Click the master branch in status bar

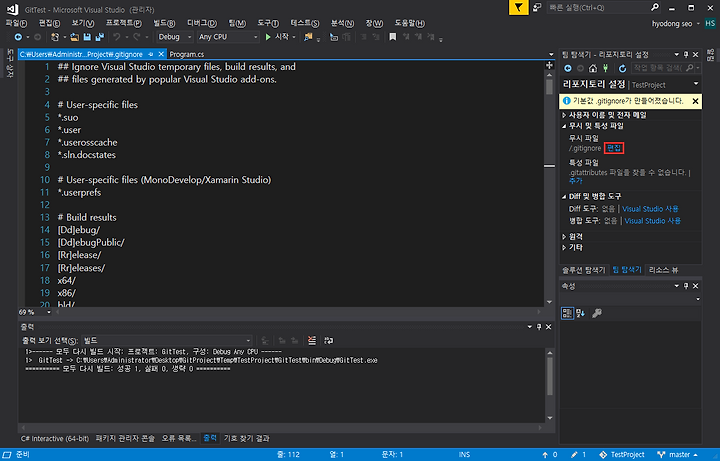[x=678, y=455]
